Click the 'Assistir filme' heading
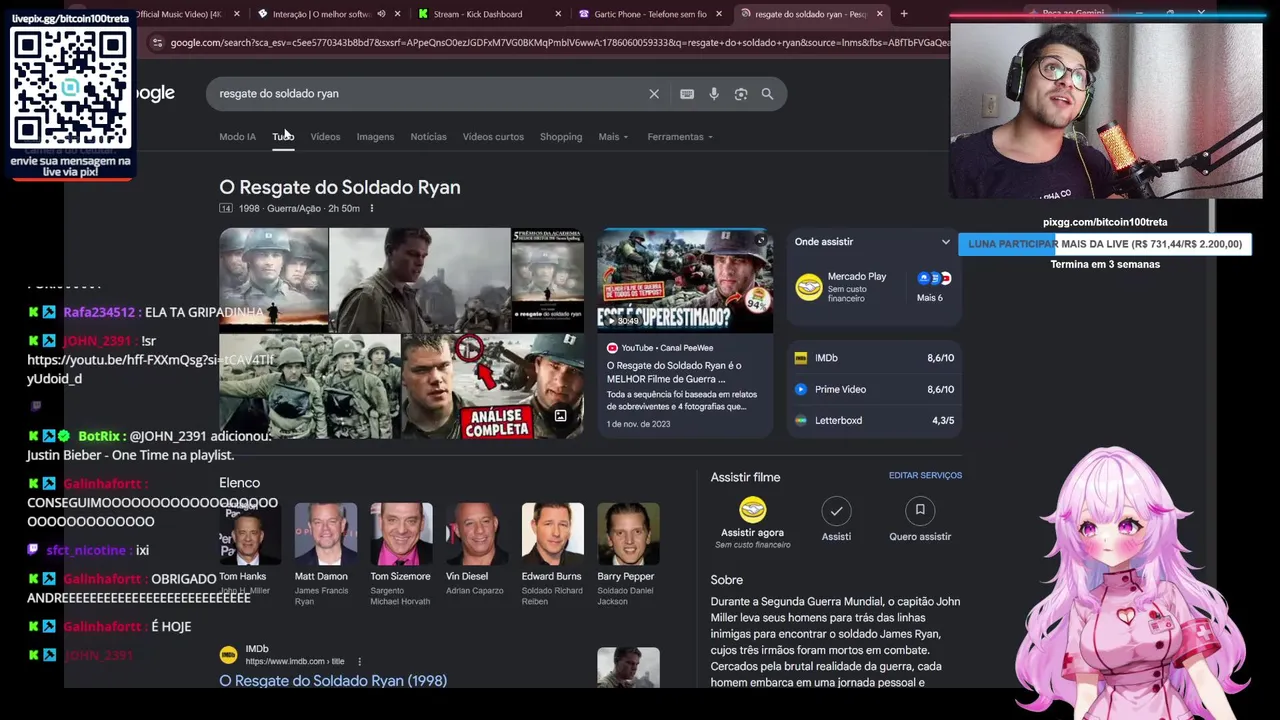The width and height of the screenshot is (1280, 720). click(745, 478)
